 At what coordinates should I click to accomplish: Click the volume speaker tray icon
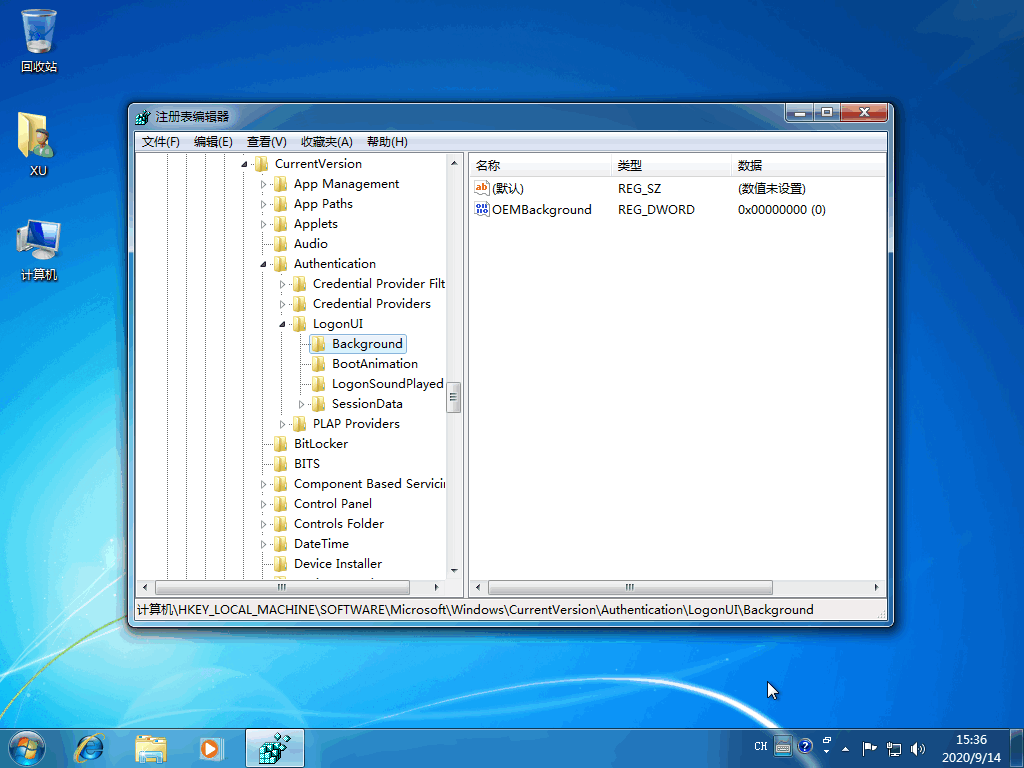coord(918,748)
